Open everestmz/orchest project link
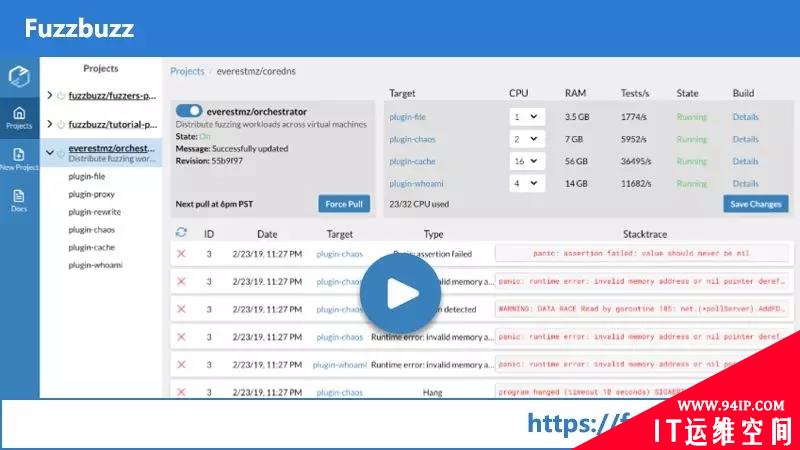This screenshot has width=800, height=450. (111, 148)
